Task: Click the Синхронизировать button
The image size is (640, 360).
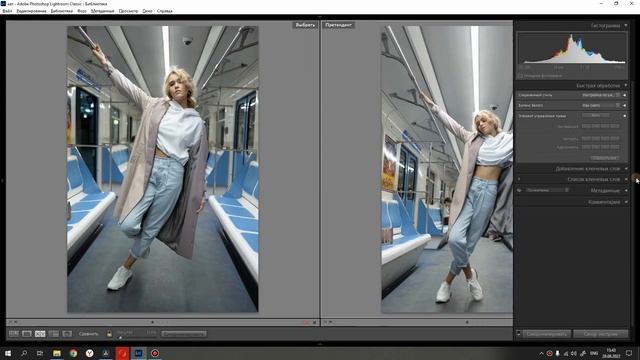Action: [x=546, y=334]
